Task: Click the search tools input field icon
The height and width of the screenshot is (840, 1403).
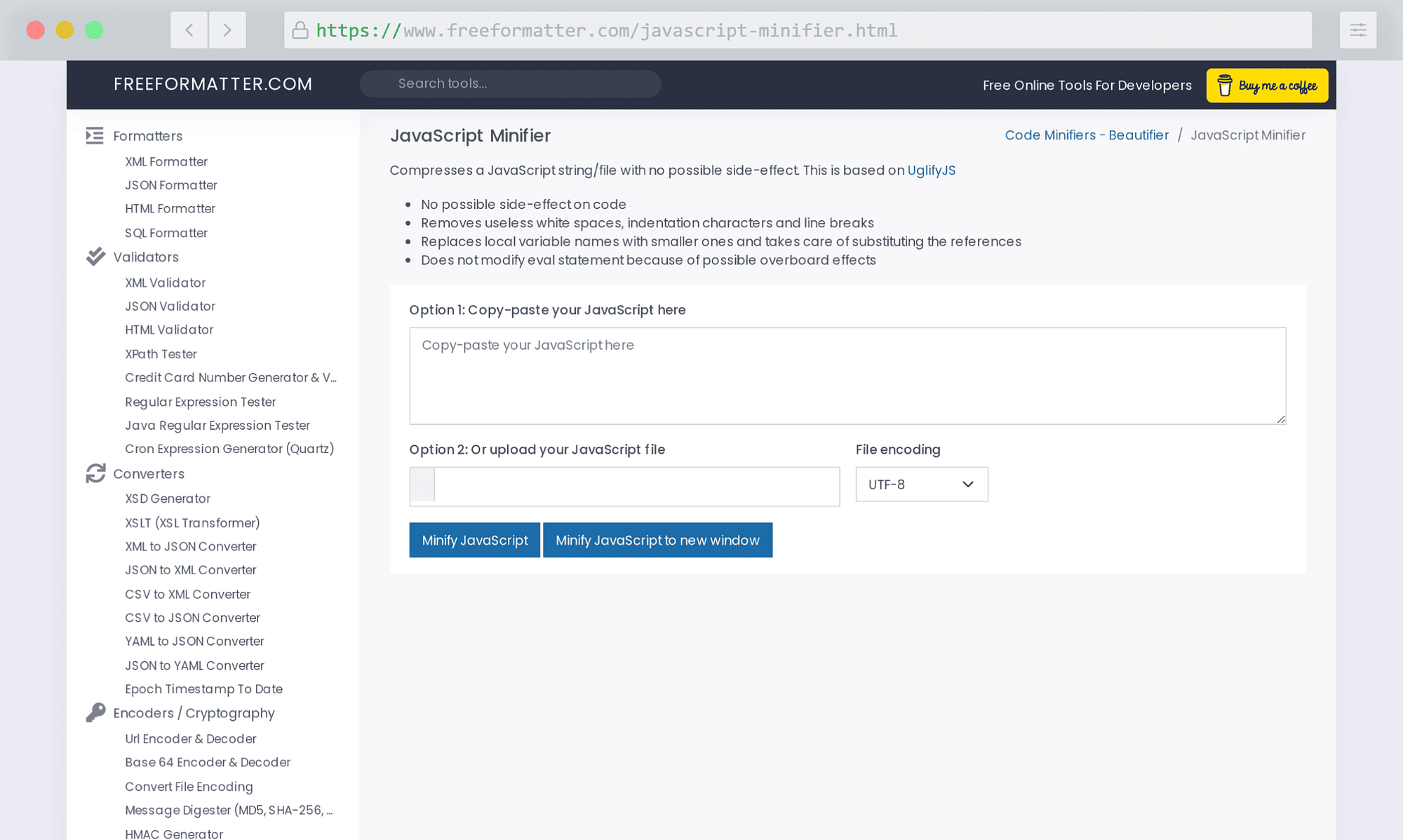Action: (509, 83)
